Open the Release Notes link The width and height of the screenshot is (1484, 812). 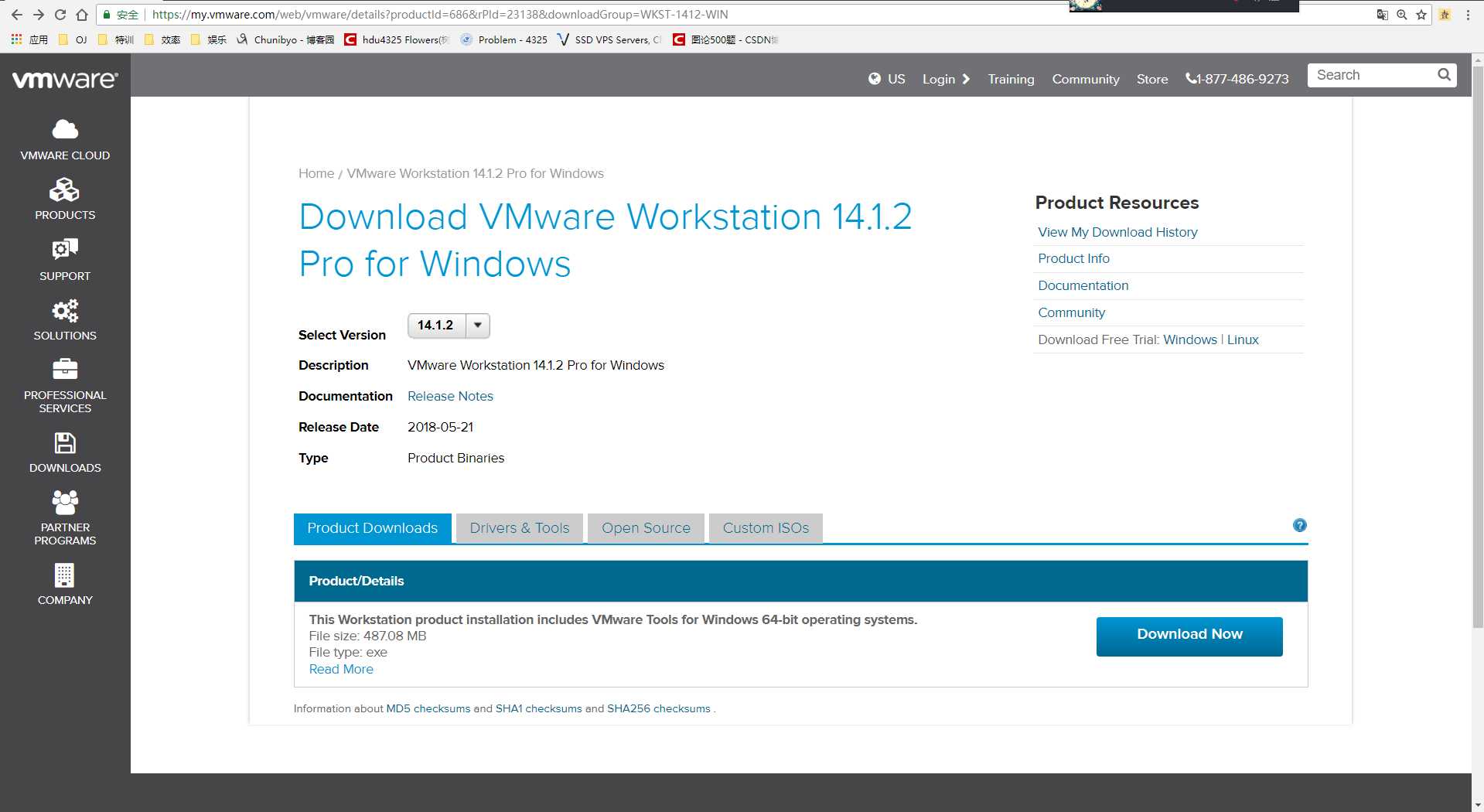coord(450,396)
